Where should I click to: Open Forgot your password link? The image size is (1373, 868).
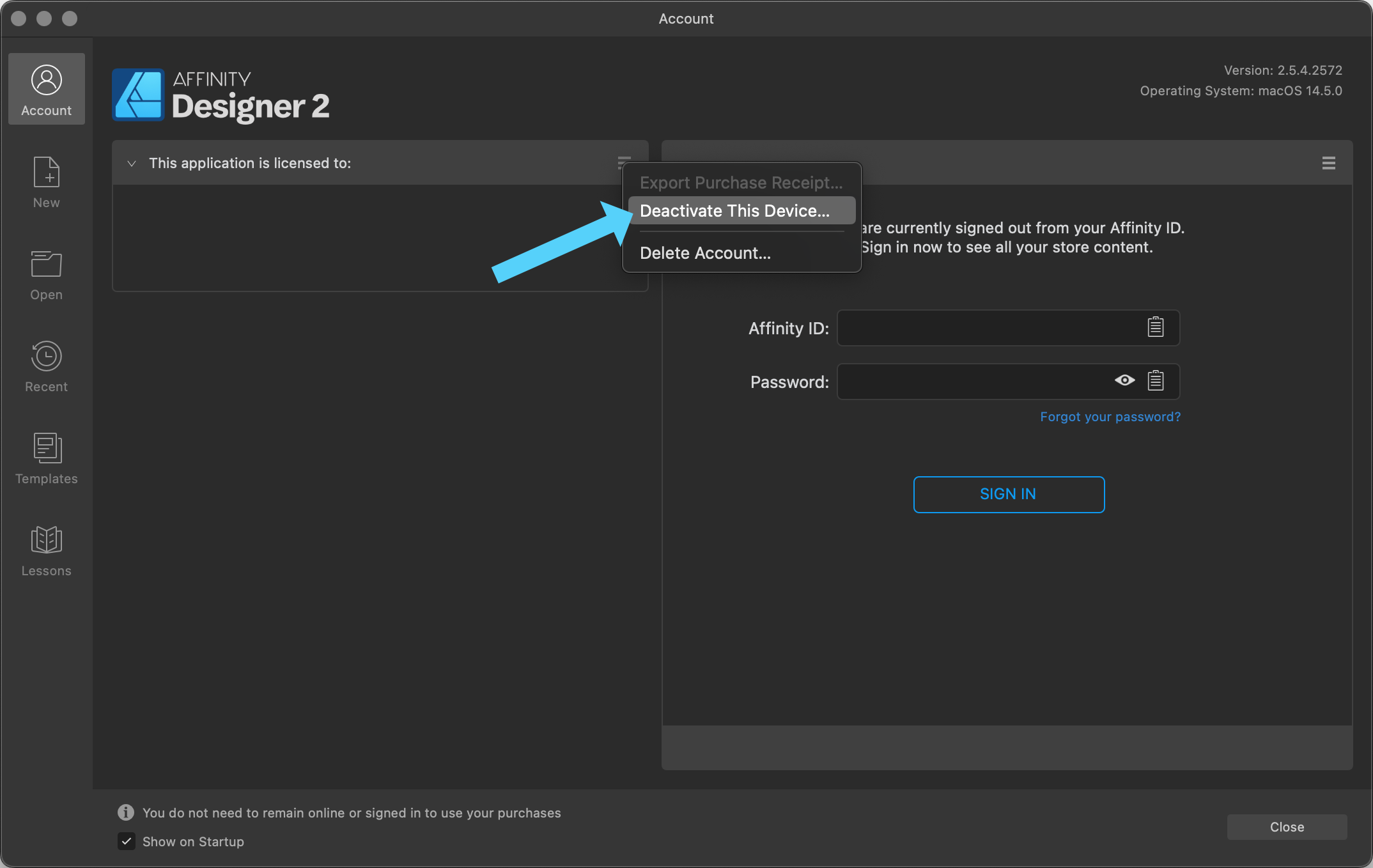point(1110,417)
